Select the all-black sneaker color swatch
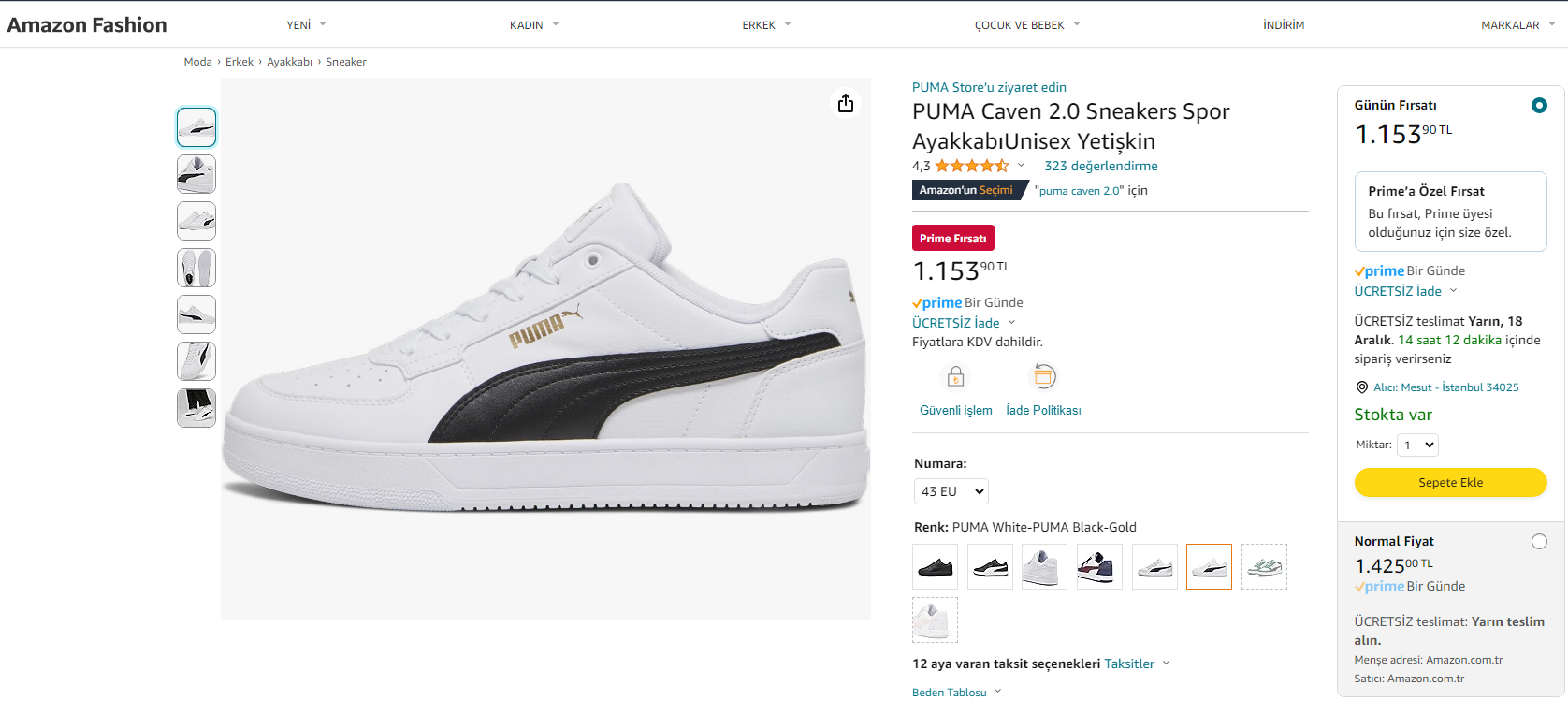Viewport: 1568px width, 701px height. point(935,566)
